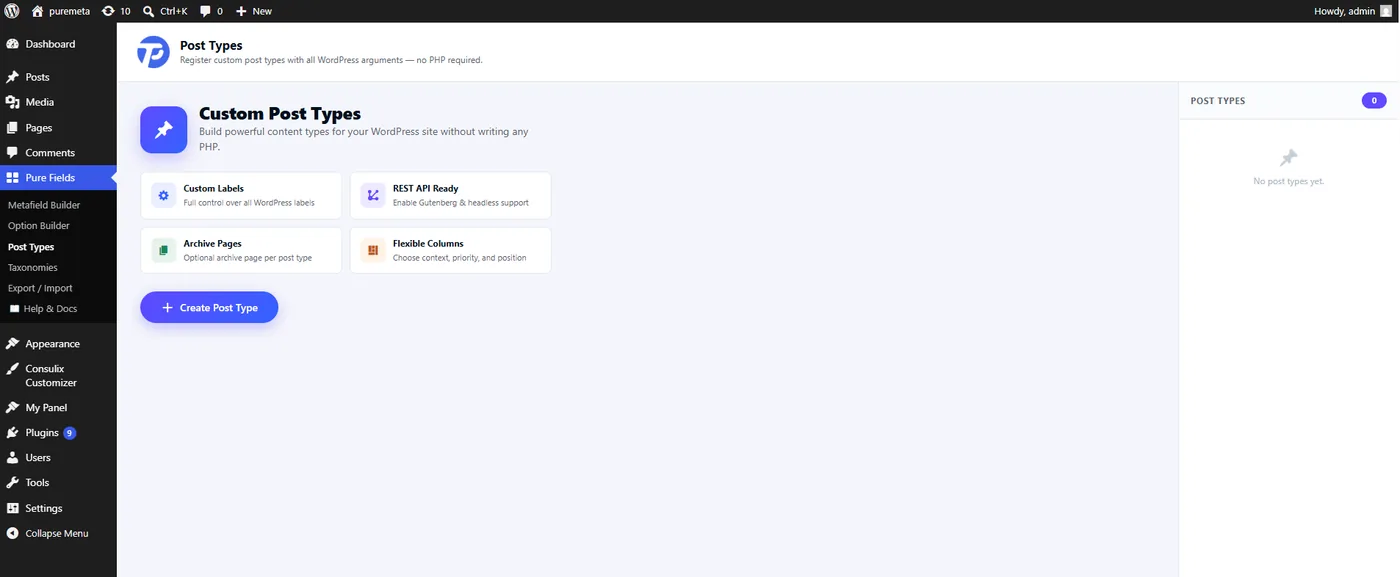
Task: Click the 'No post types yet.' text
Action: click(1289, 181)
